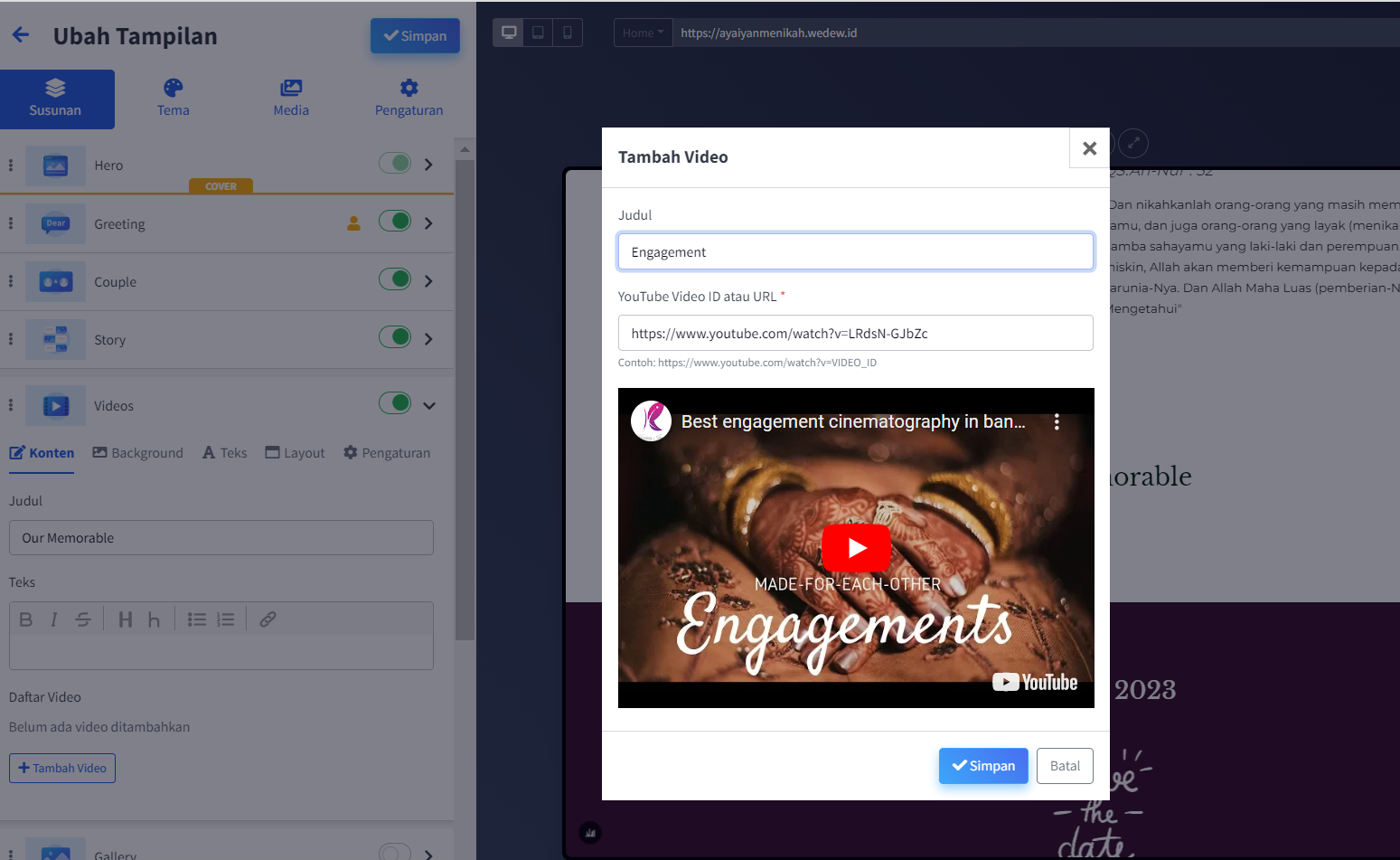1400x860 pixels.
Task: Open the Tema tab
Action: pos(173,99)
